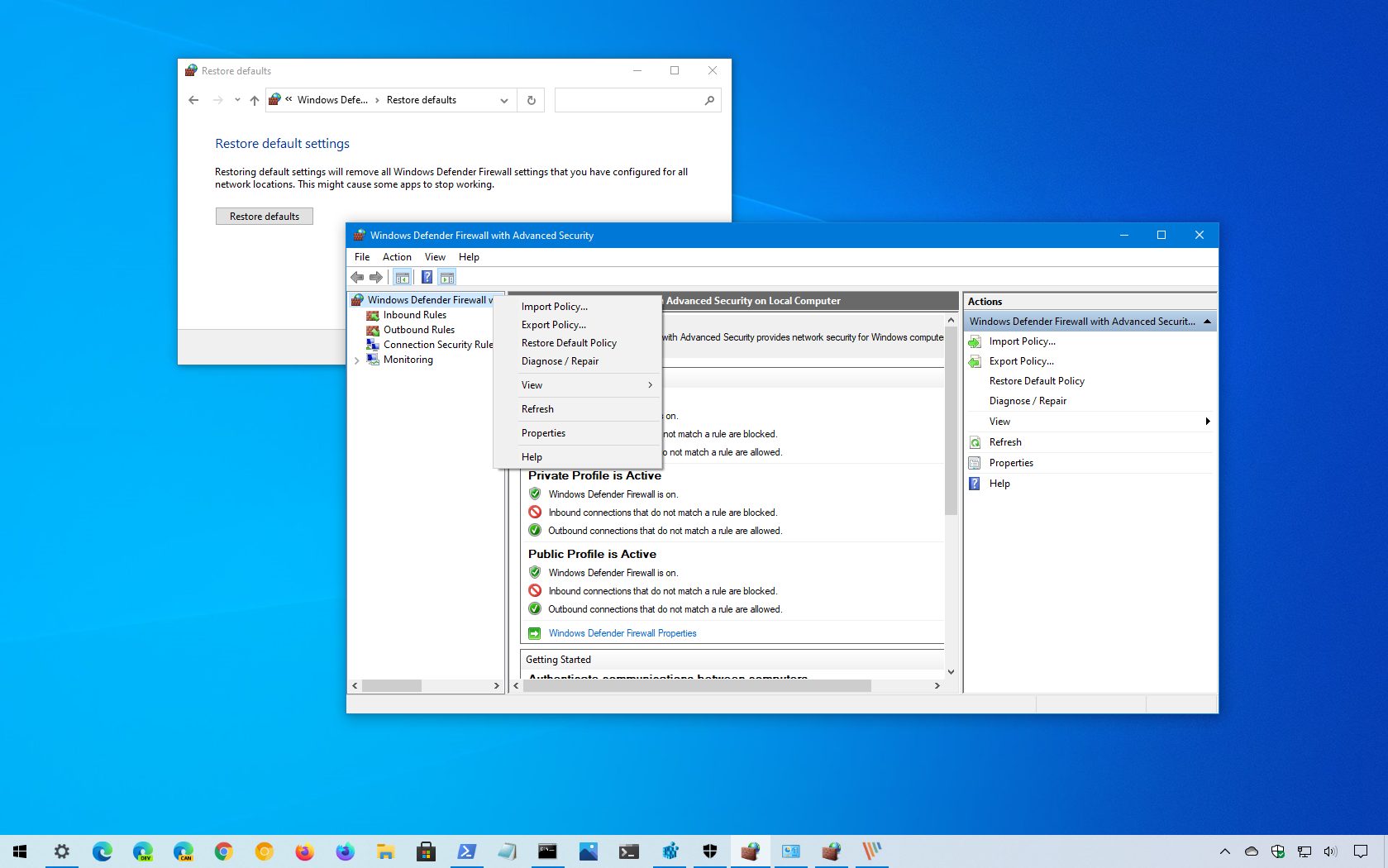
Task: Show hidden icons in system tray
Action: 1224,851
